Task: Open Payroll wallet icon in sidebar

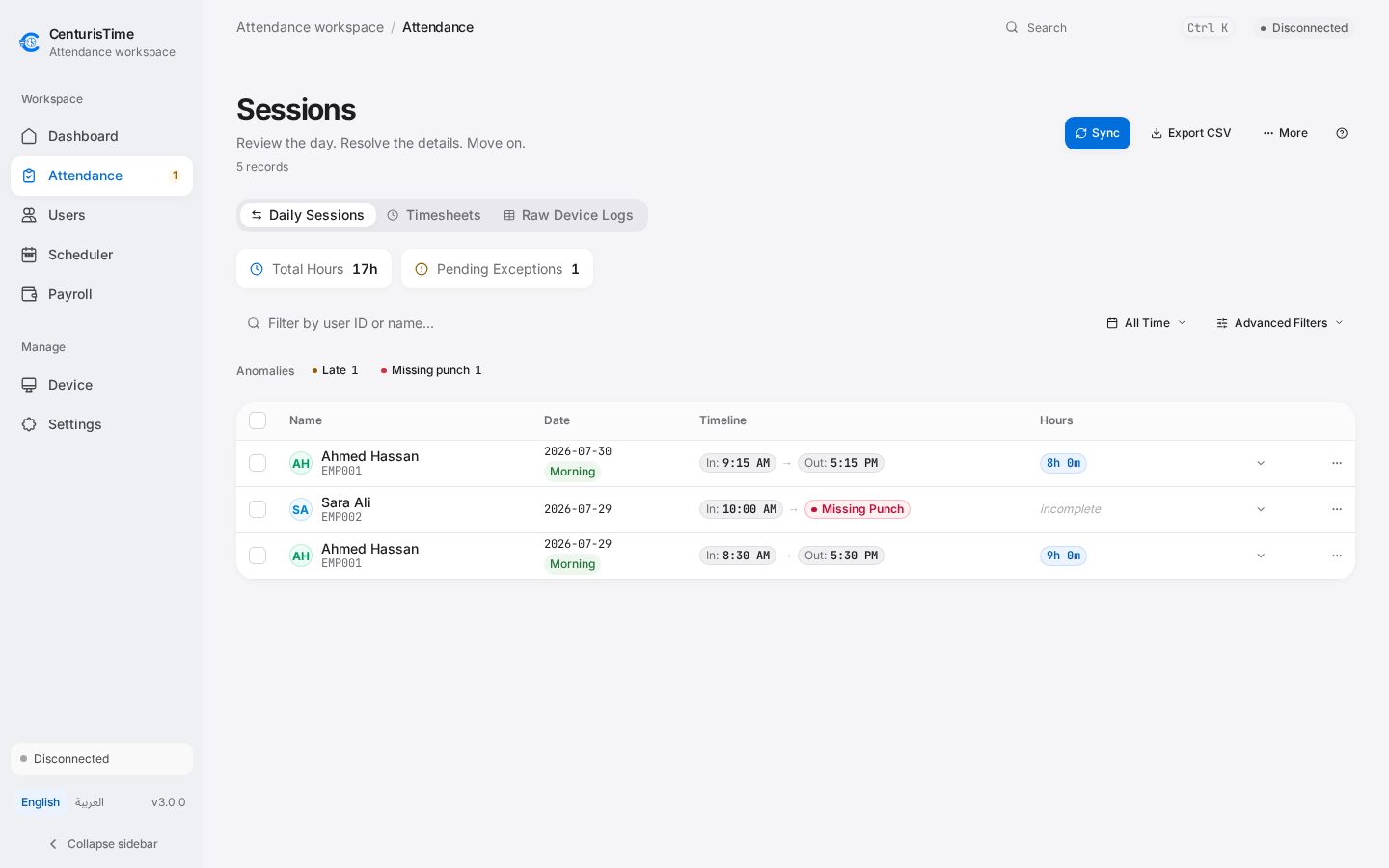Action: click(x=29, y=294)
